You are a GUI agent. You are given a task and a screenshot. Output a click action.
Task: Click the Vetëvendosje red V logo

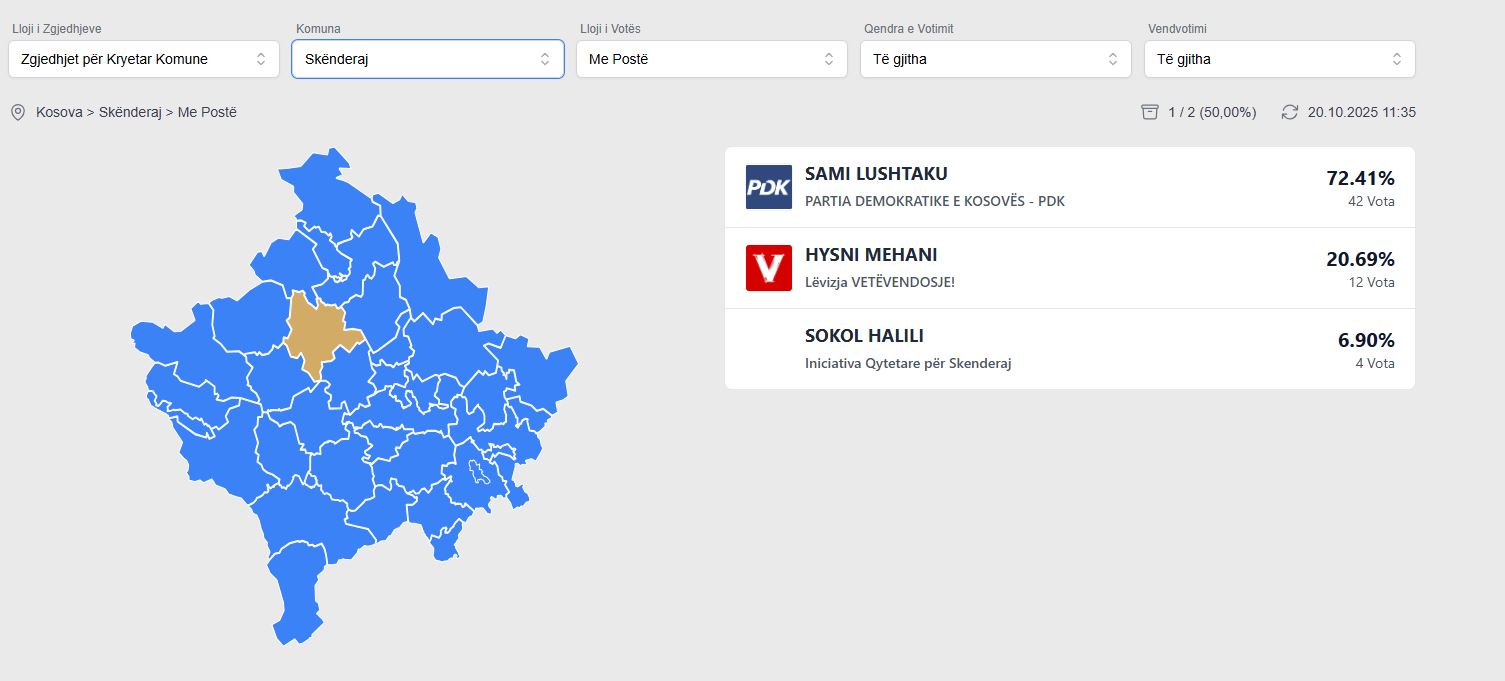(768, 268)
